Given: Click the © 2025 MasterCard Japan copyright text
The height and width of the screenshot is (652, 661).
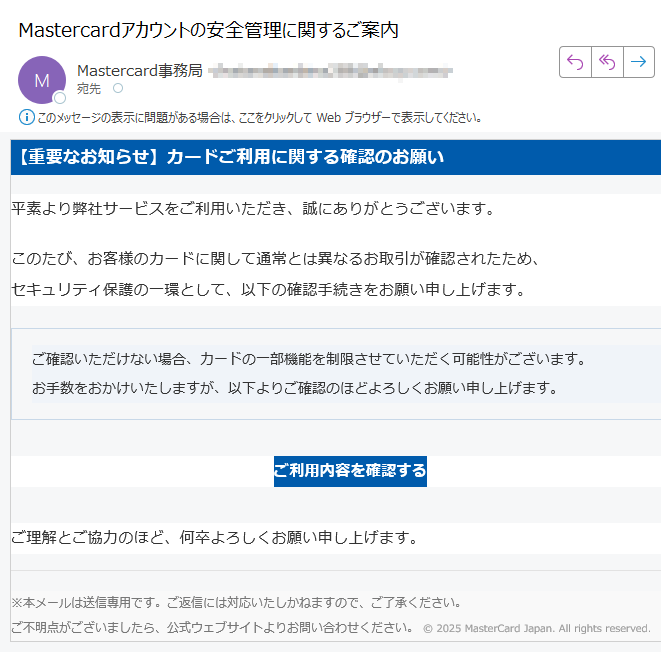Looking at the screenshot, I should [537, 628].
